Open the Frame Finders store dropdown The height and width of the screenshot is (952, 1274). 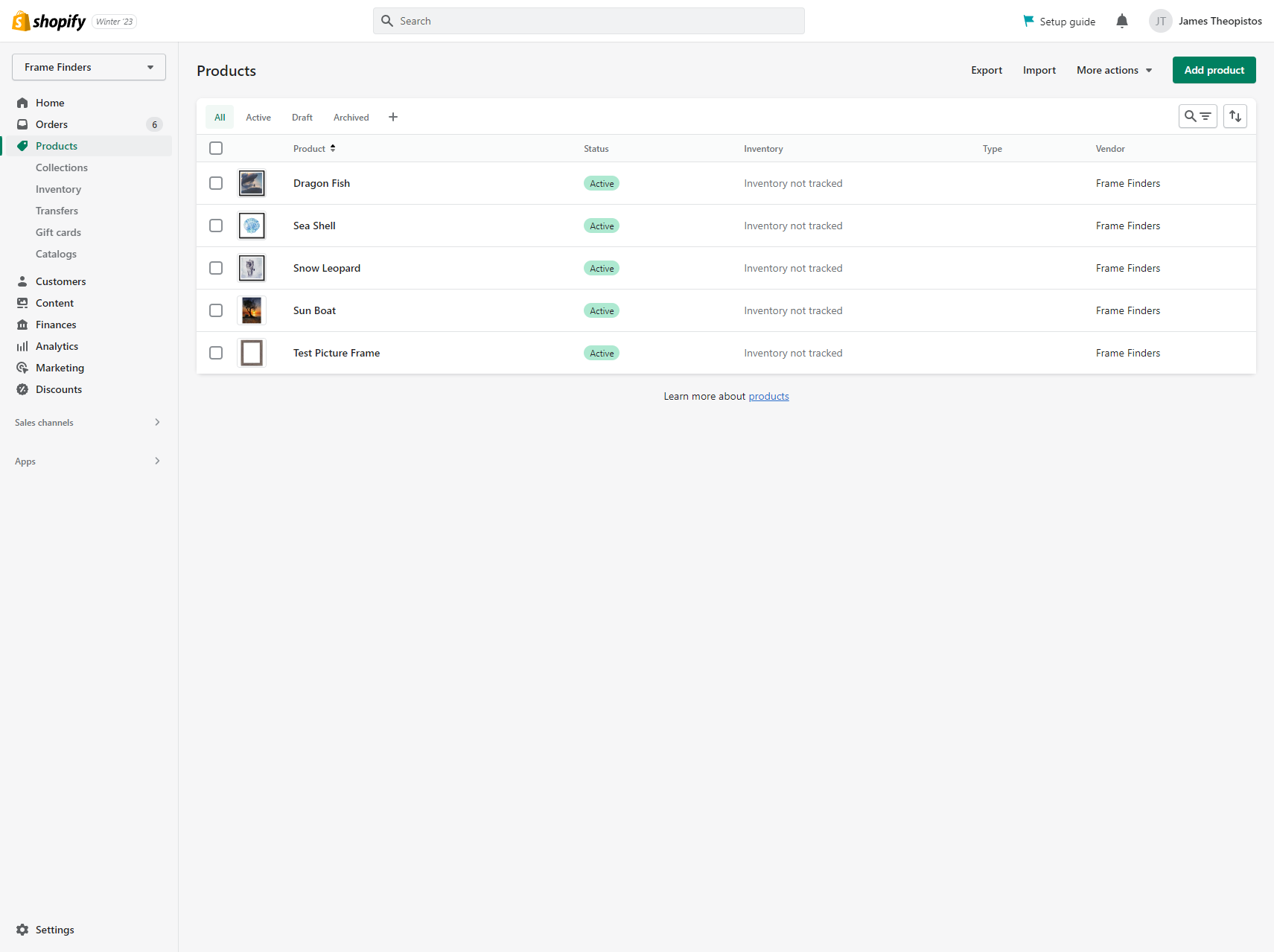click(x=89, y=67)
